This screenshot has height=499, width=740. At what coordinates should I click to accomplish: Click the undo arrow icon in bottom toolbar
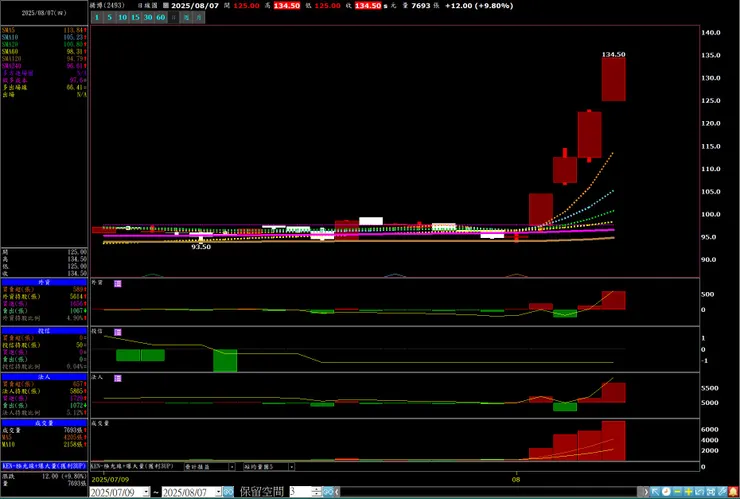click(699, 491)
